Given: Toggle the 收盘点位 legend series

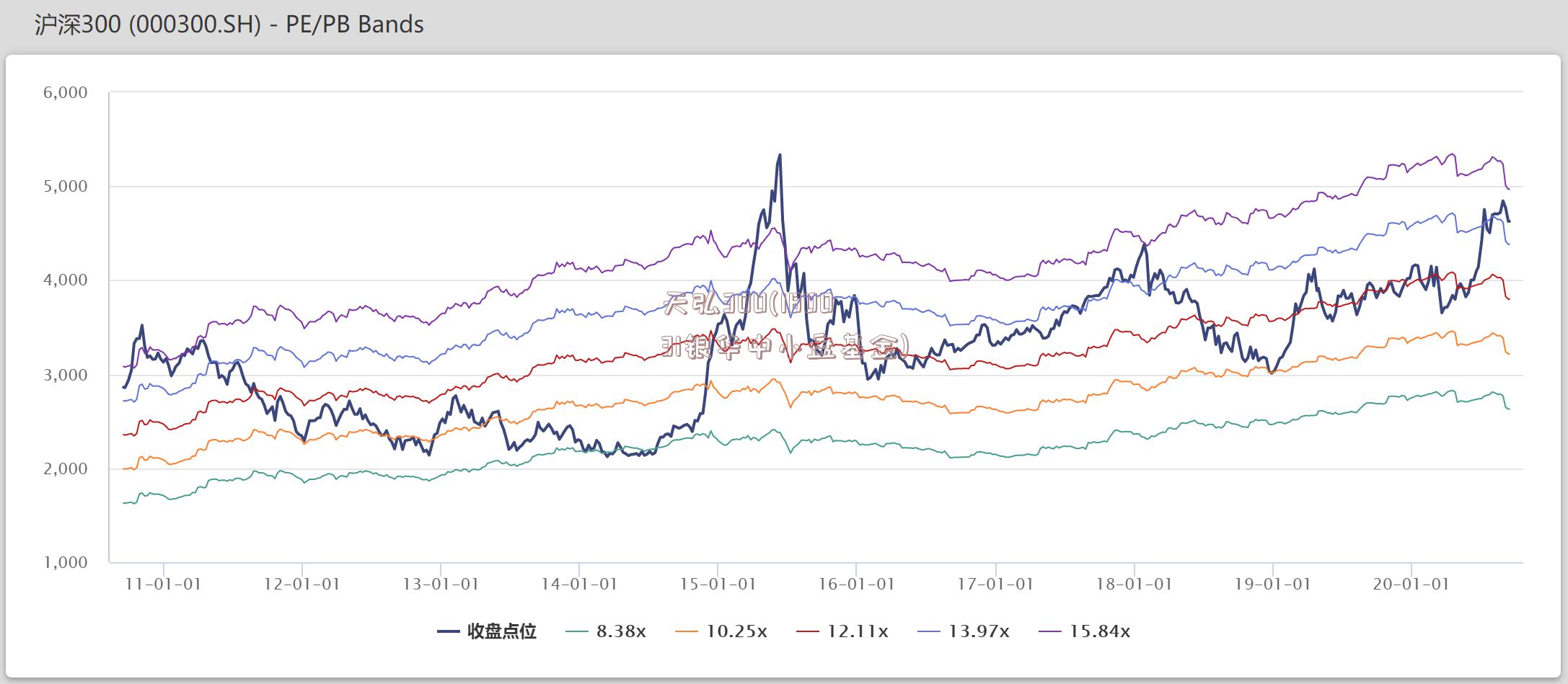Looking at the screenshot, I should (487, 631).
